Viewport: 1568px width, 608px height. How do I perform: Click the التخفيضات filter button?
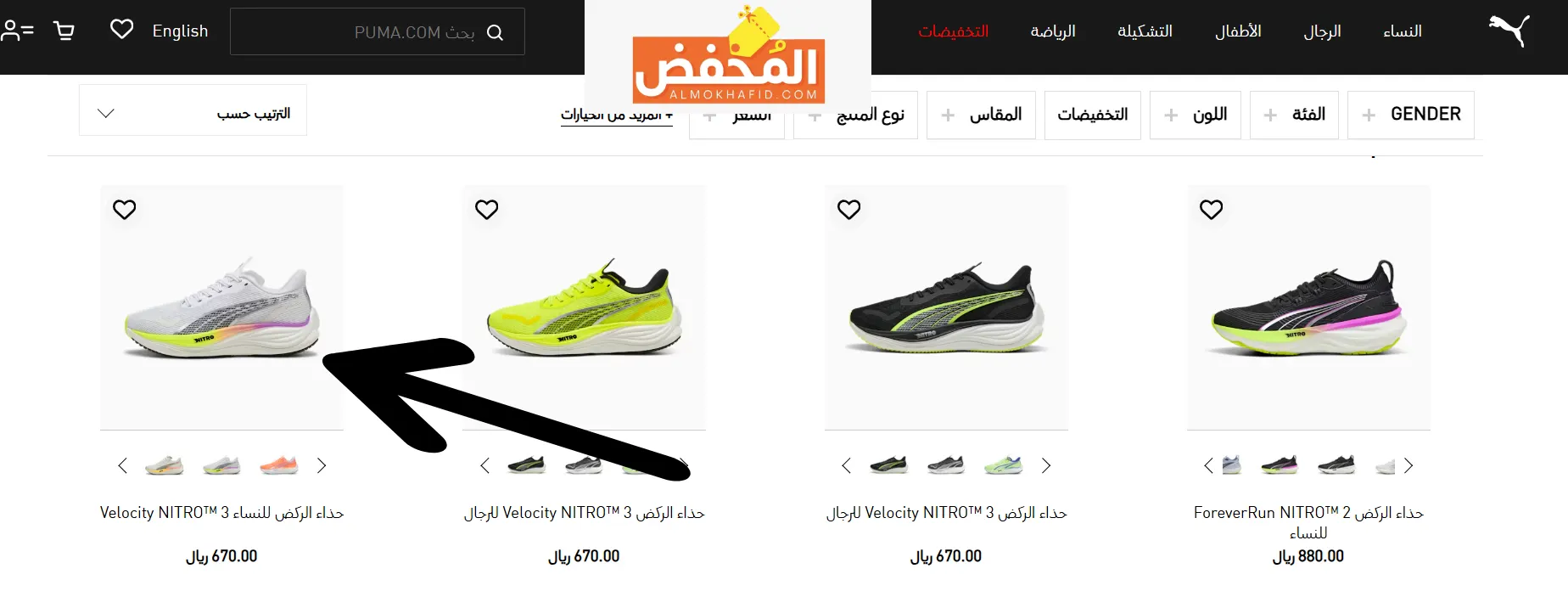click(1093, 115)
